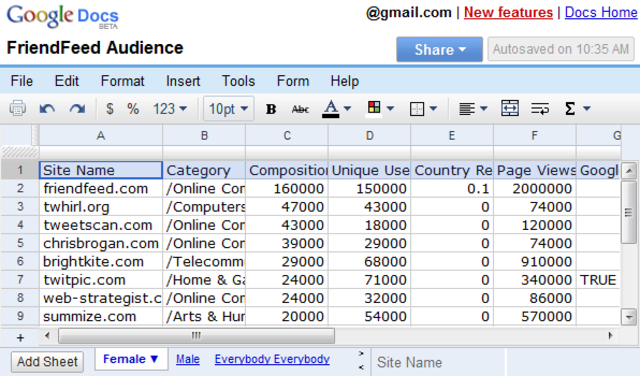The image size is (640, 376).
Task: Click the background color grid icon
Action: [x=374, y=108]
